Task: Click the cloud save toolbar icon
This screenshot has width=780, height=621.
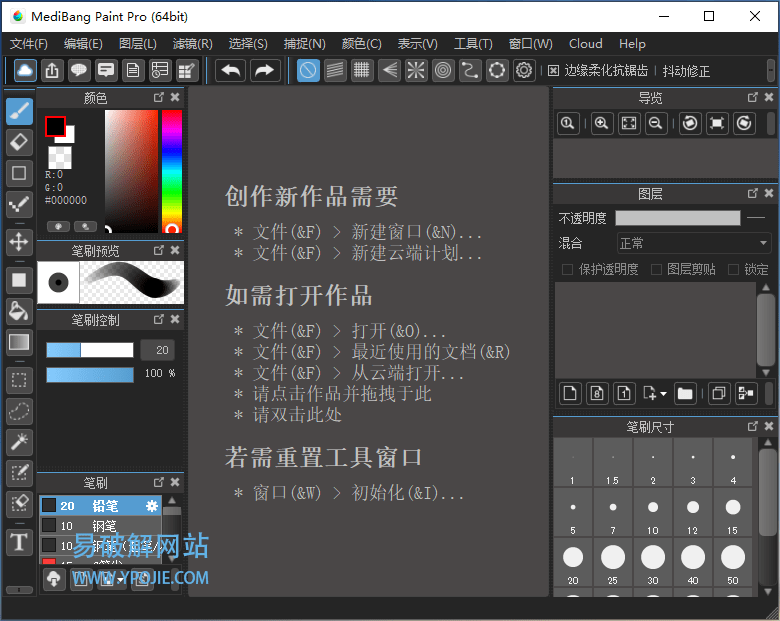Action: tap(25, 70)
